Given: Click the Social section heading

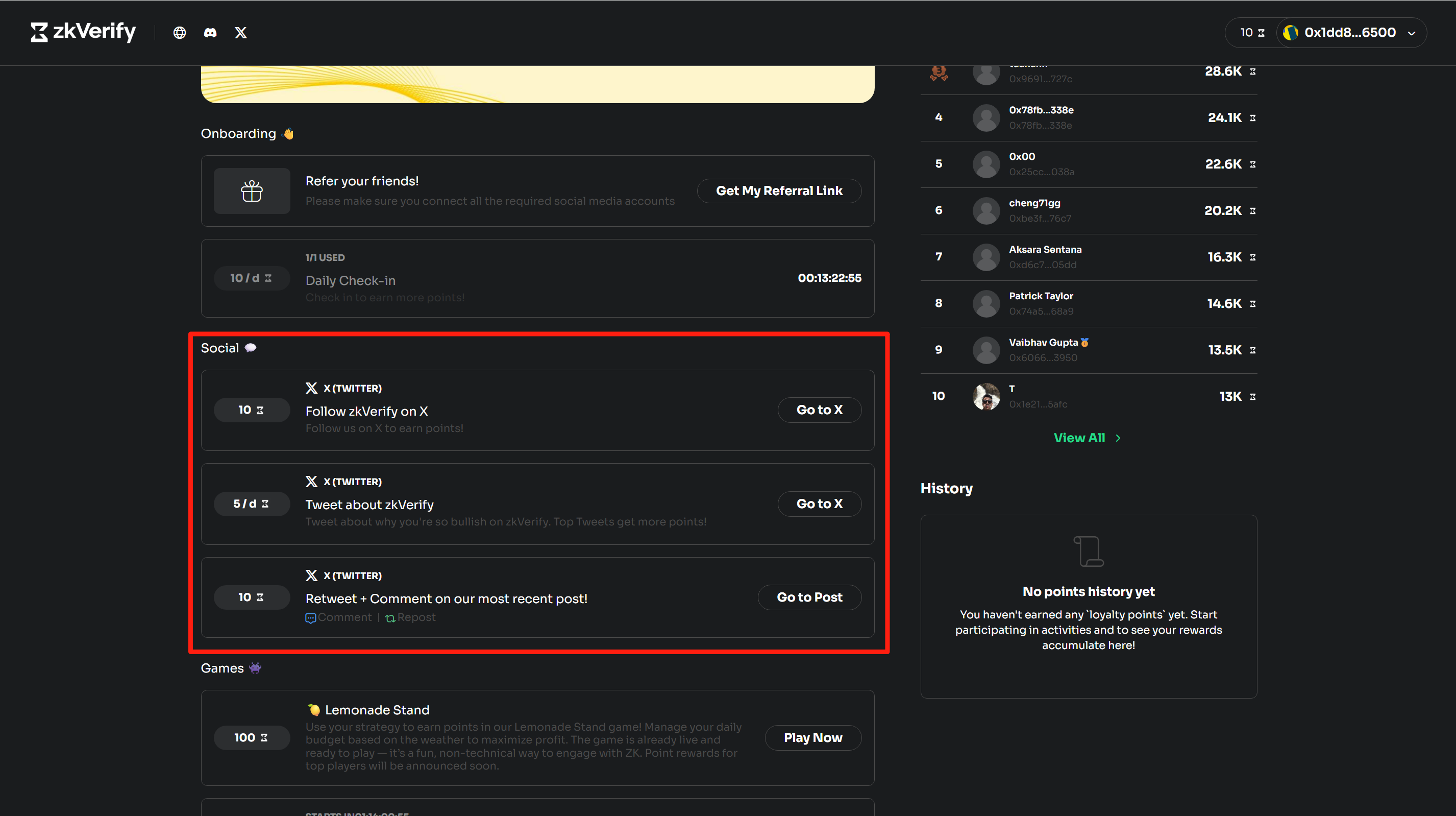Looking at the screenshot, I should coord(220,348).
